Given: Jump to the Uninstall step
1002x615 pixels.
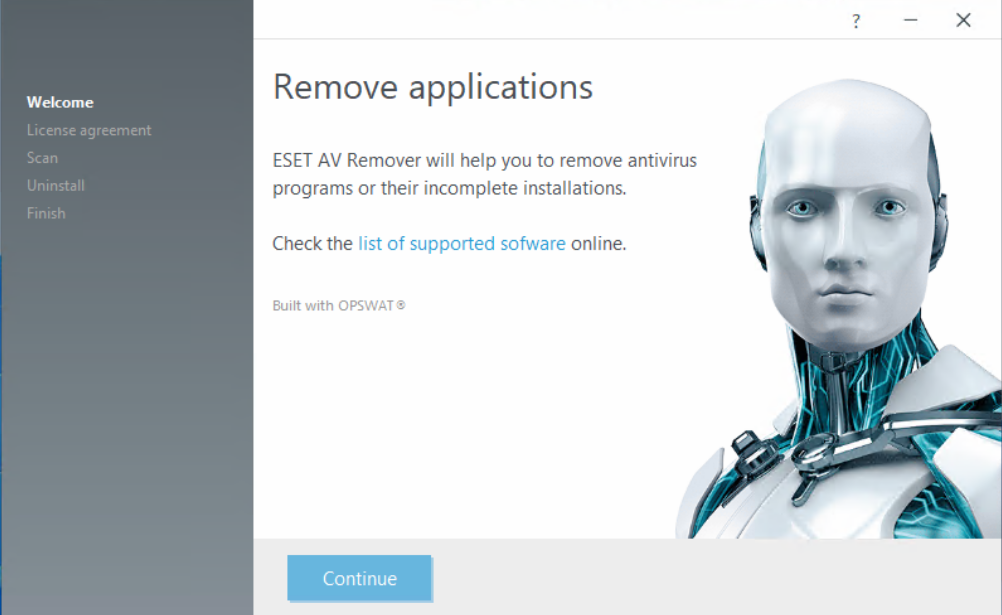Looking at the screenshot, I should [56, 185].
